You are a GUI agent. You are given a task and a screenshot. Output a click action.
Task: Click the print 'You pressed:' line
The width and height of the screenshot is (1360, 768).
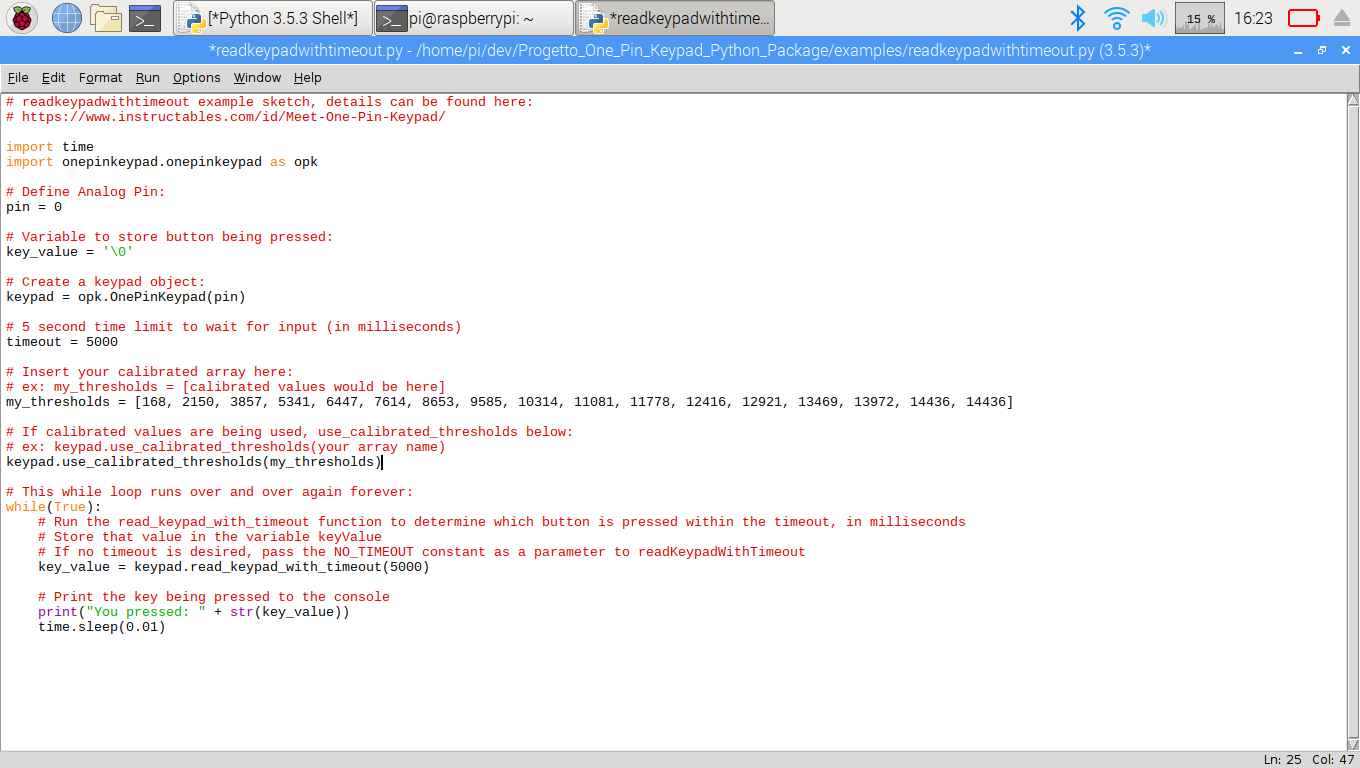(x=194, y=612)
